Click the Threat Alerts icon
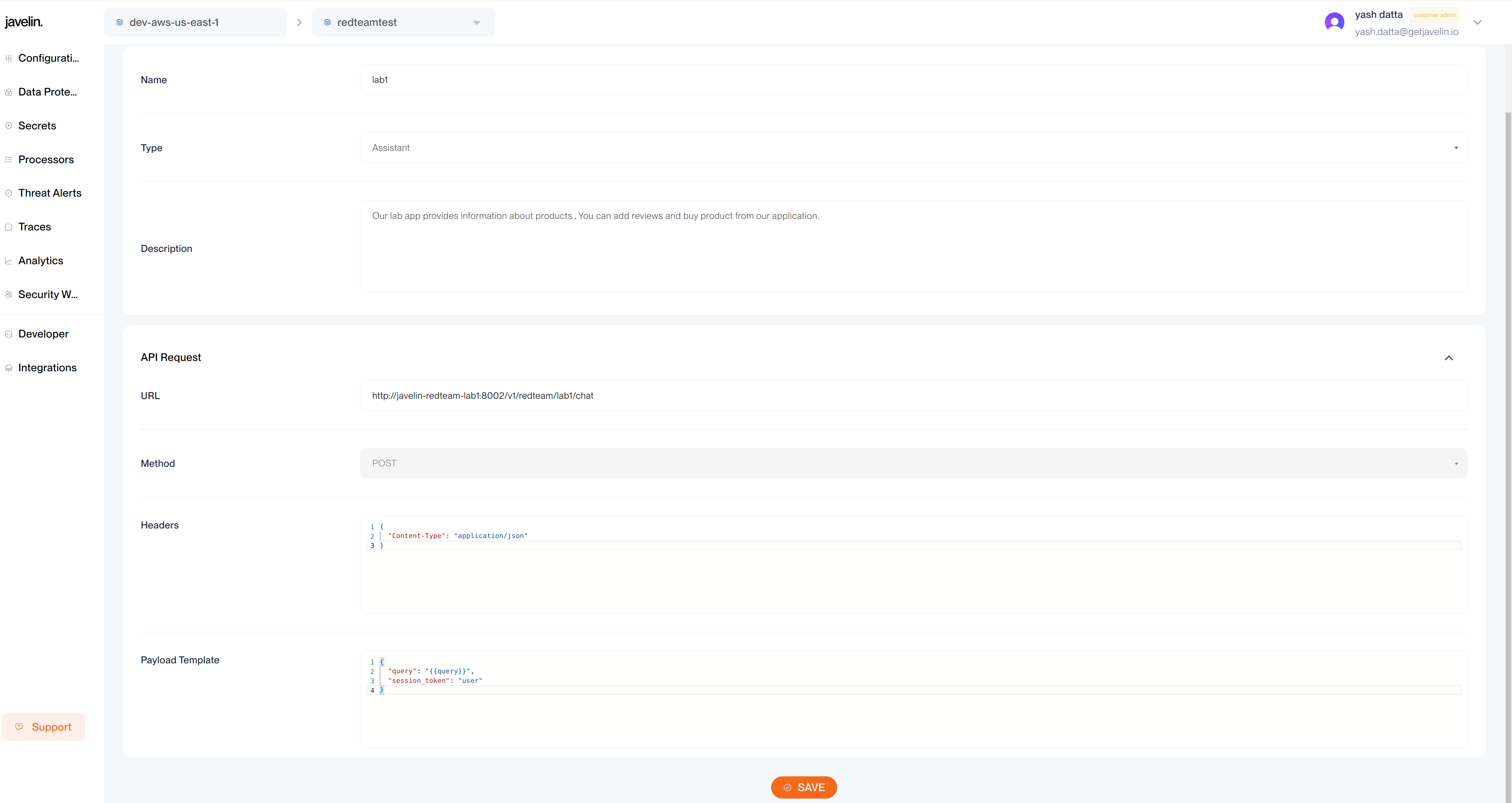 click(8, 193)
